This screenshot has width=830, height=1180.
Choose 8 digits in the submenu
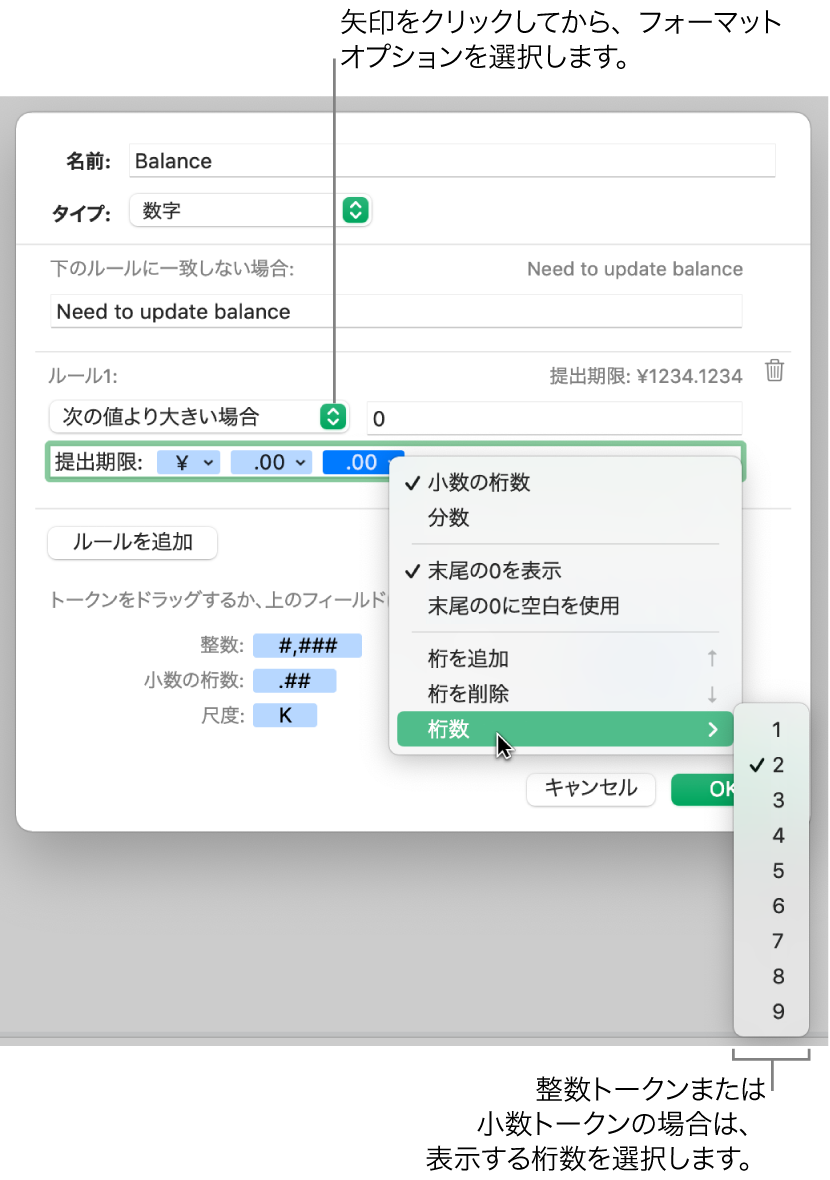[772, 977]
